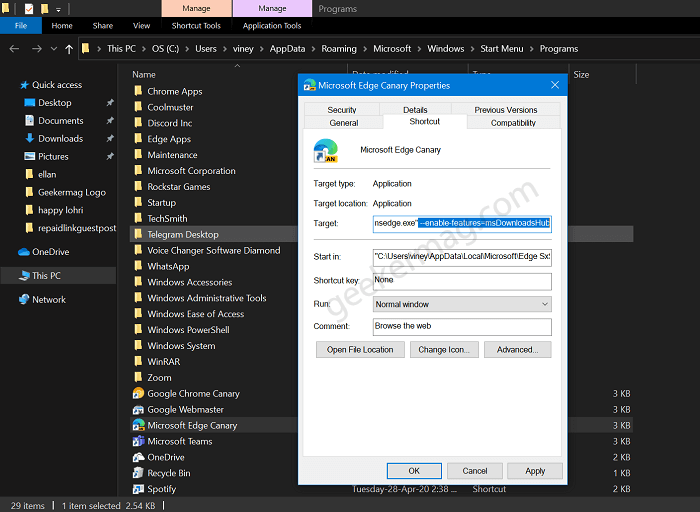This screenshot has height=512, width=700.
Task: Confirm with the OK button
Action: [x=414, y=470]
